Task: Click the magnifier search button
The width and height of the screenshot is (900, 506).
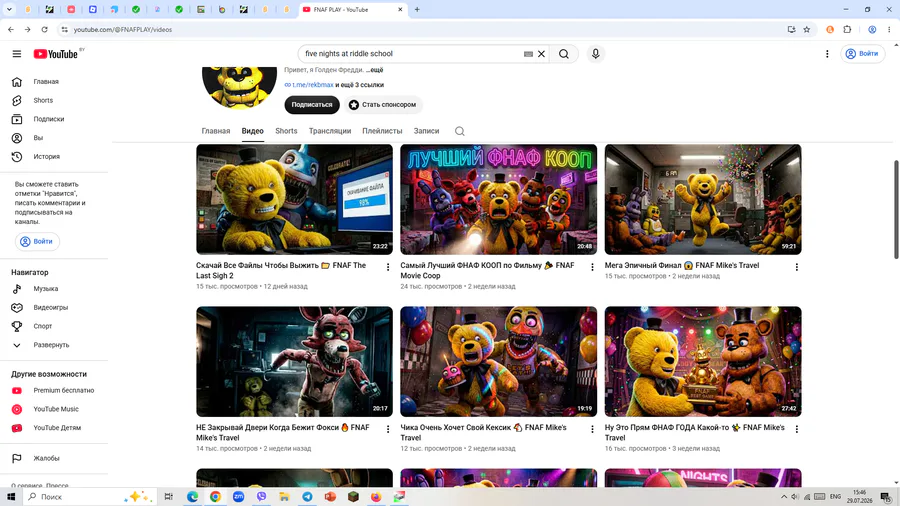Action: [564, 54]
